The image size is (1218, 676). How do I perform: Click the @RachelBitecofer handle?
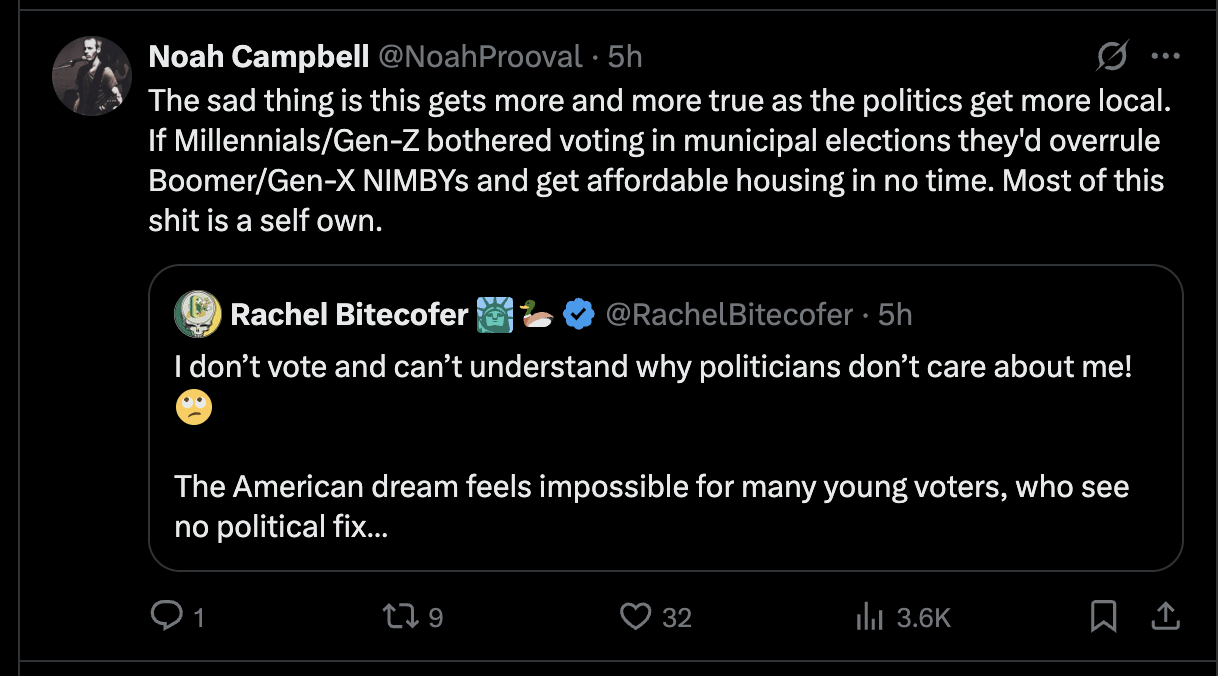(729, 315)
